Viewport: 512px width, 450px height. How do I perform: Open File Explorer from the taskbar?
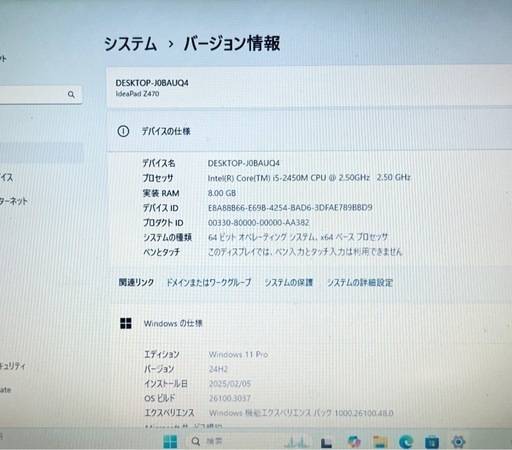coord(380,442)
